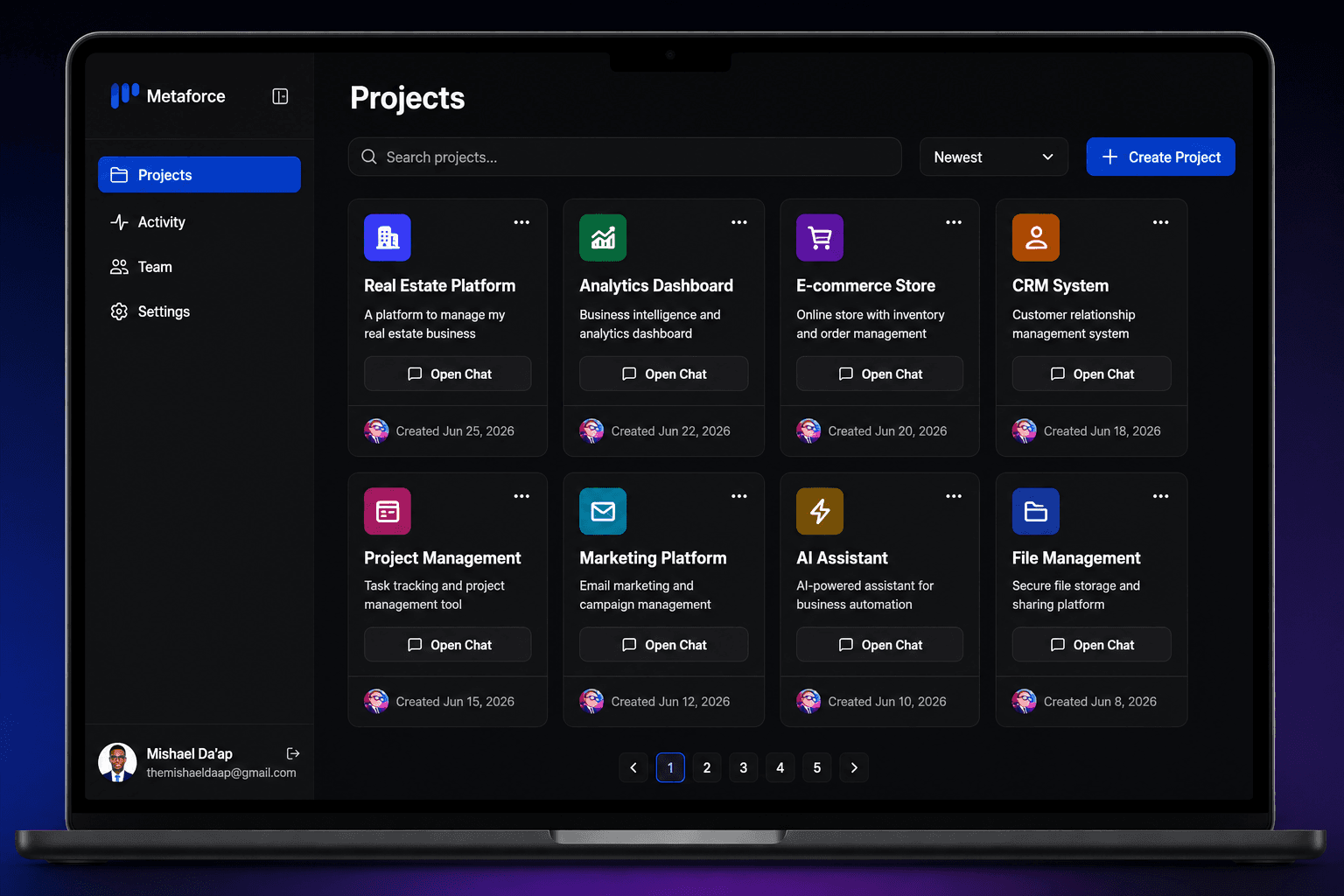Click Mishael Da'ap profile photo
1344x896 pixels.
(x=117, y=762)
